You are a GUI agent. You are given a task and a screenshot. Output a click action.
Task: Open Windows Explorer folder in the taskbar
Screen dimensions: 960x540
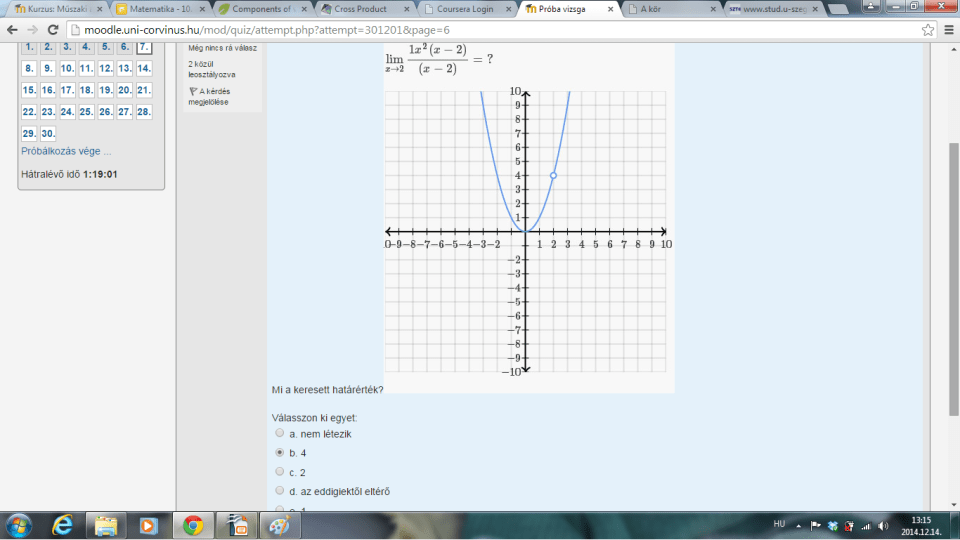pyautogui.click(x=106, y=524)
